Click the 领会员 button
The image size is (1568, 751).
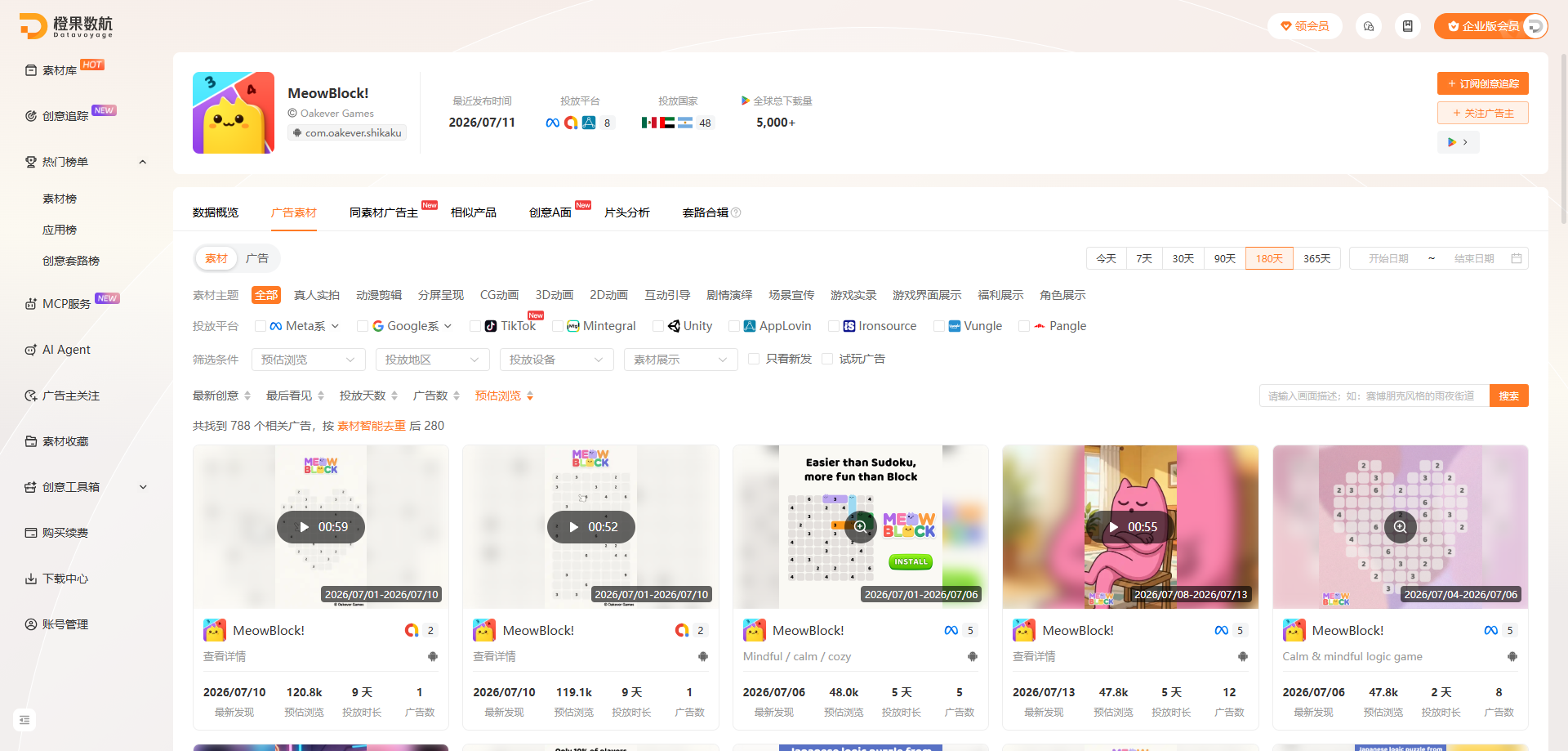pos(1305,26)
